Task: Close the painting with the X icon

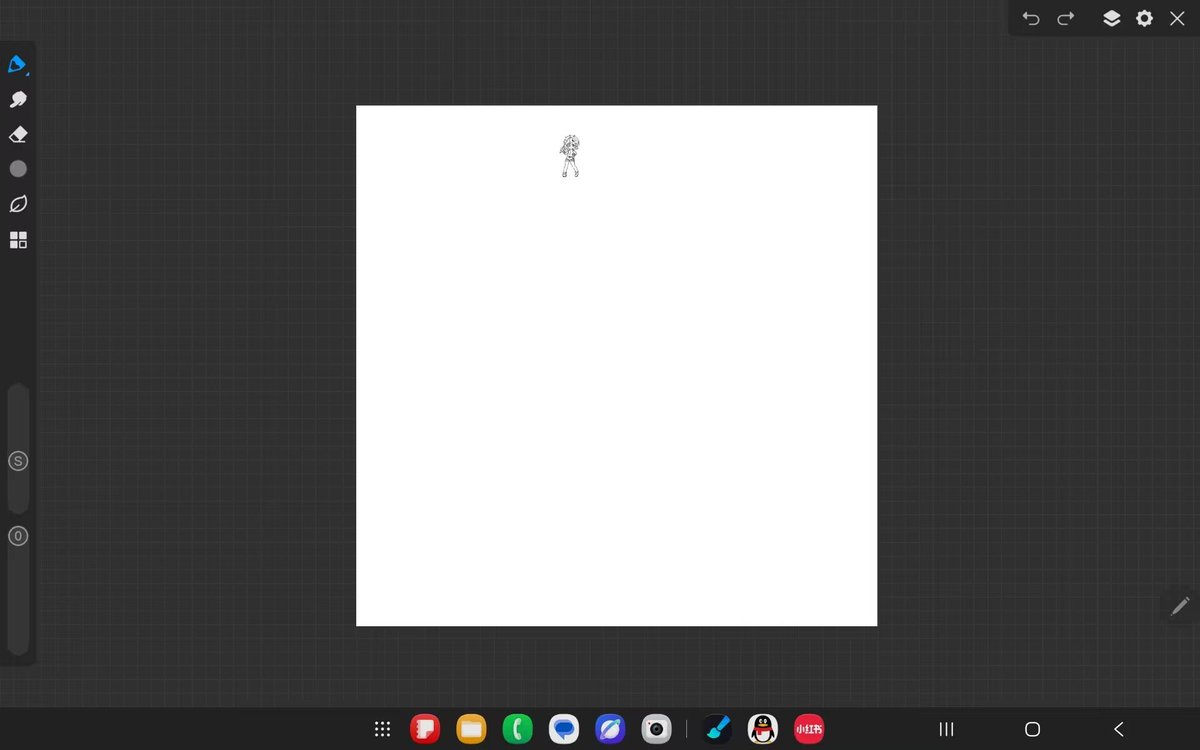Action: click(1177, 18)
